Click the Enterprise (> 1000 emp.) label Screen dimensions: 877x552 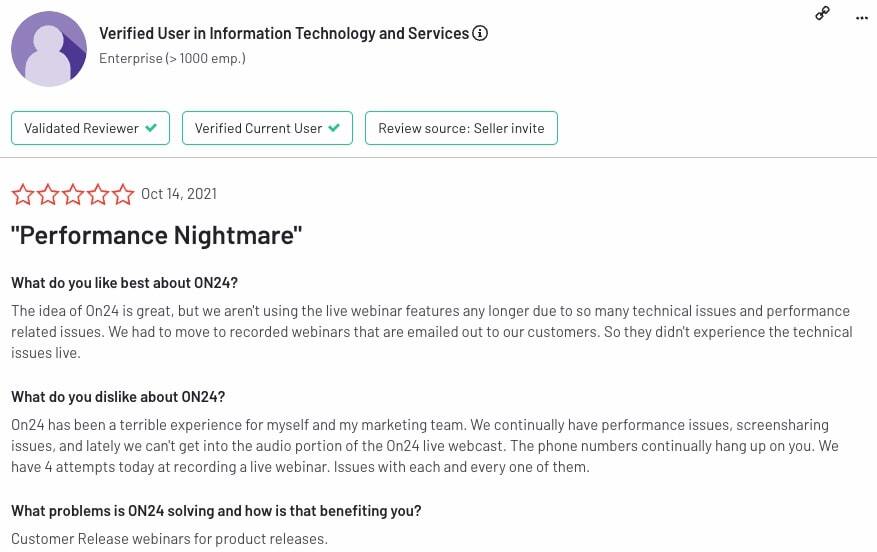(172, 58)
